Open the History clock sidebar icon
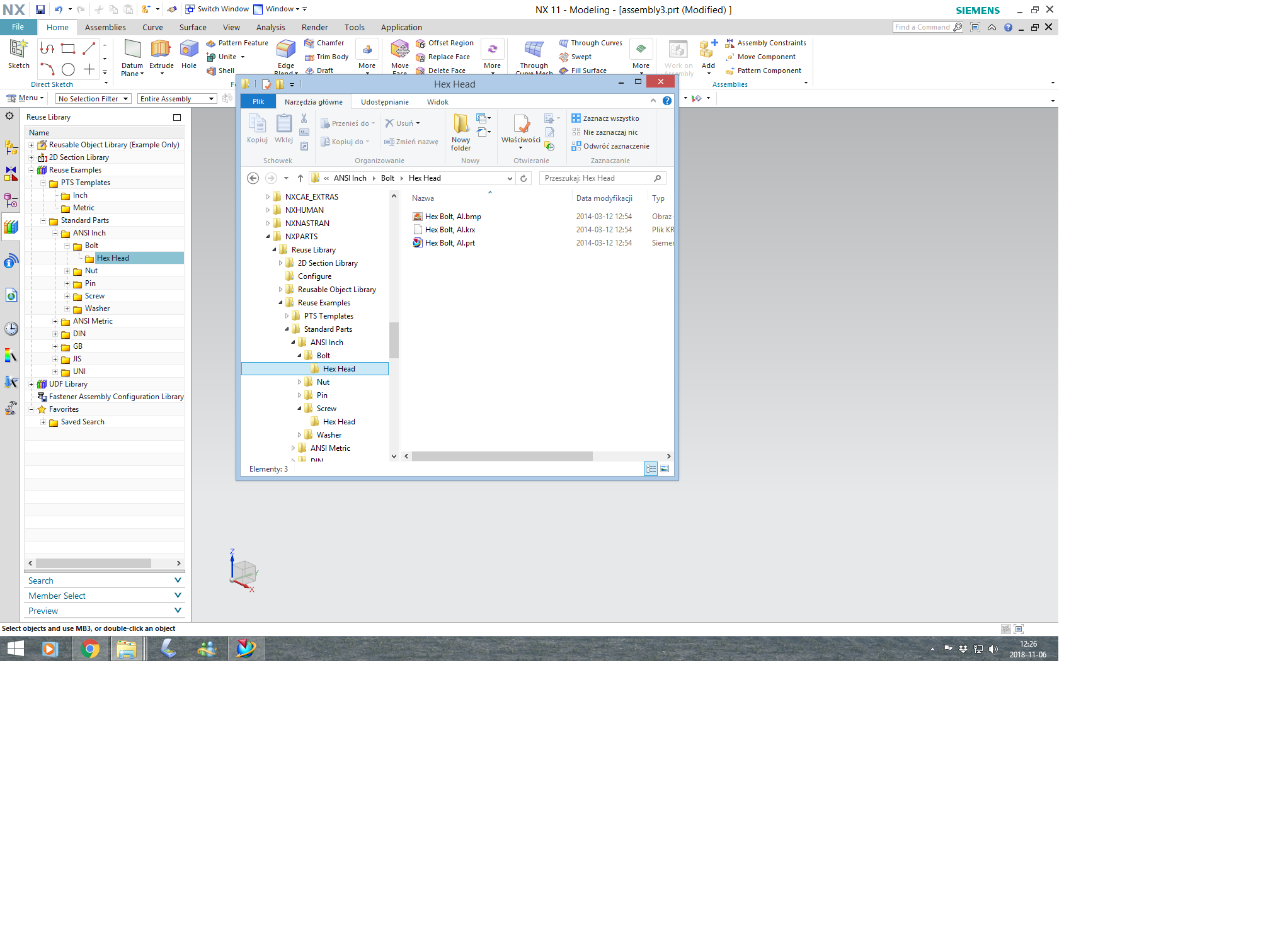Viewport: 1270px width, 952px height. click(x=11, y=329)
